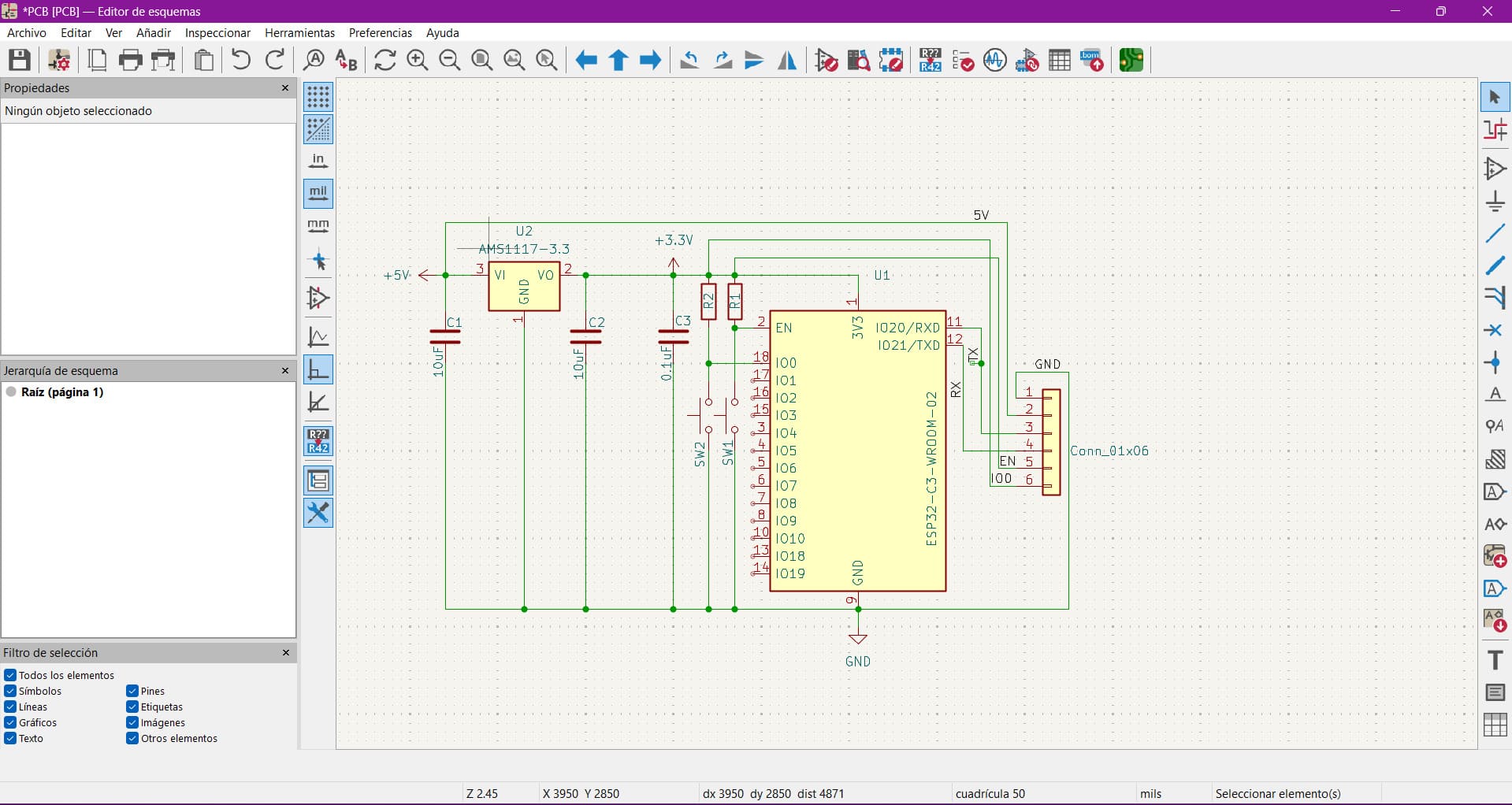Viewport: 1512px width, 805px height.
Task: Click the Undo arrow in toolbar
Action: (241, 60)
